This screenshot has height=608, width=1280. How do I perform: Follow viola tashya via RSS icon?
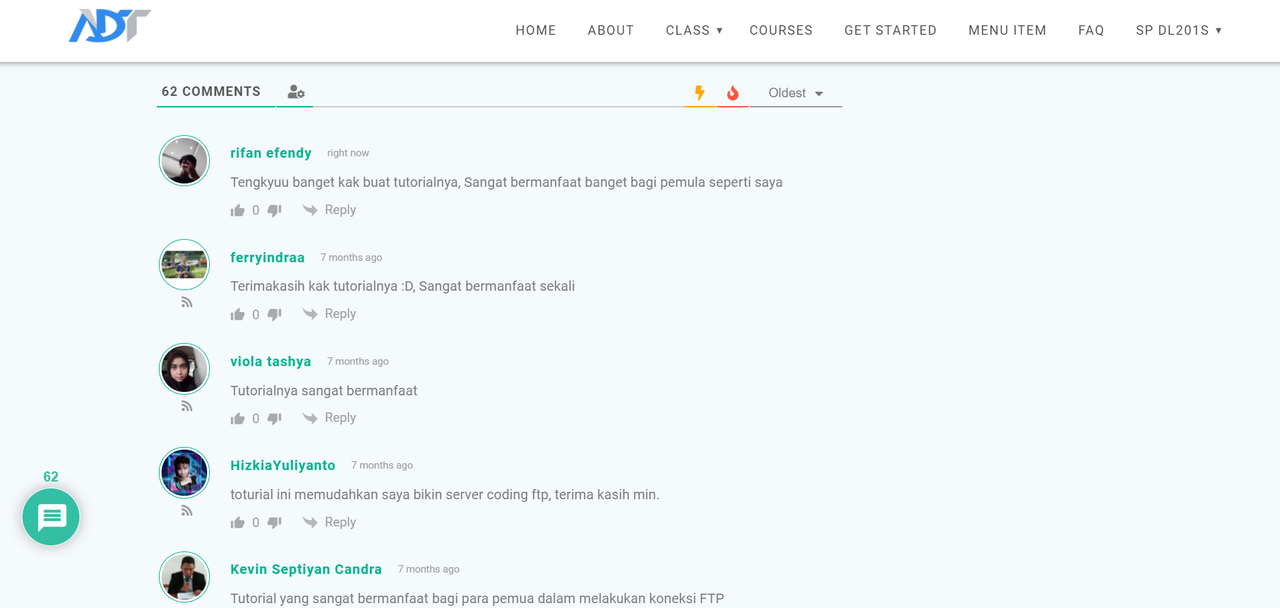click(x=186, y=406)
